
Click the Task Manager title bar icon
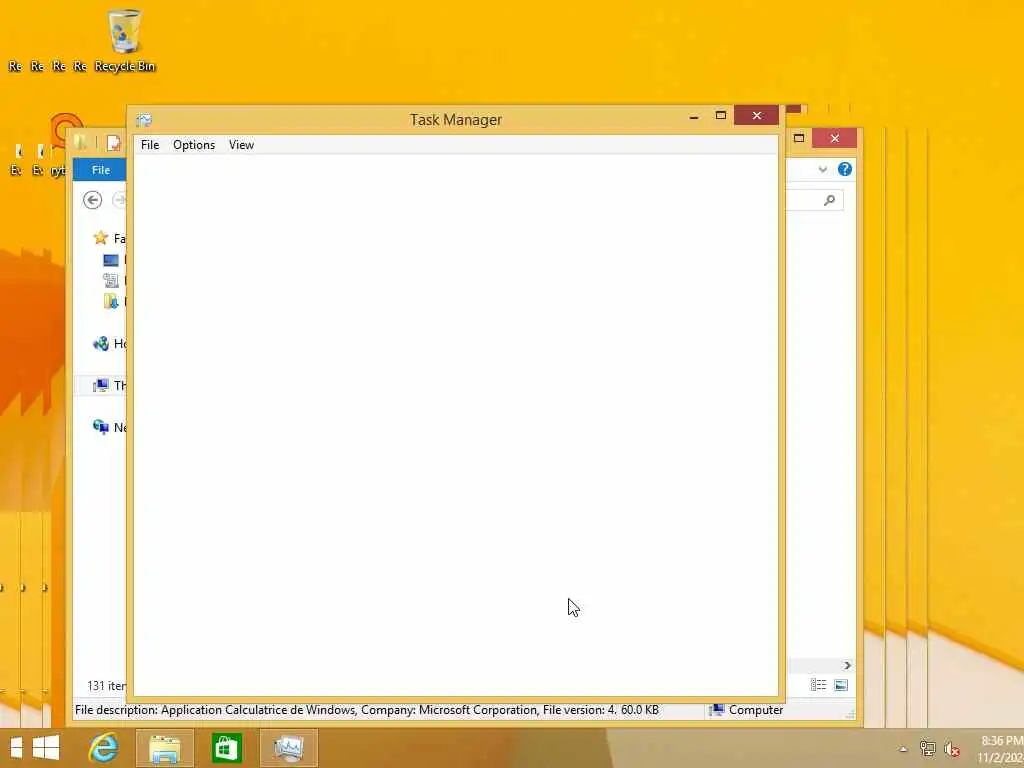144,120
